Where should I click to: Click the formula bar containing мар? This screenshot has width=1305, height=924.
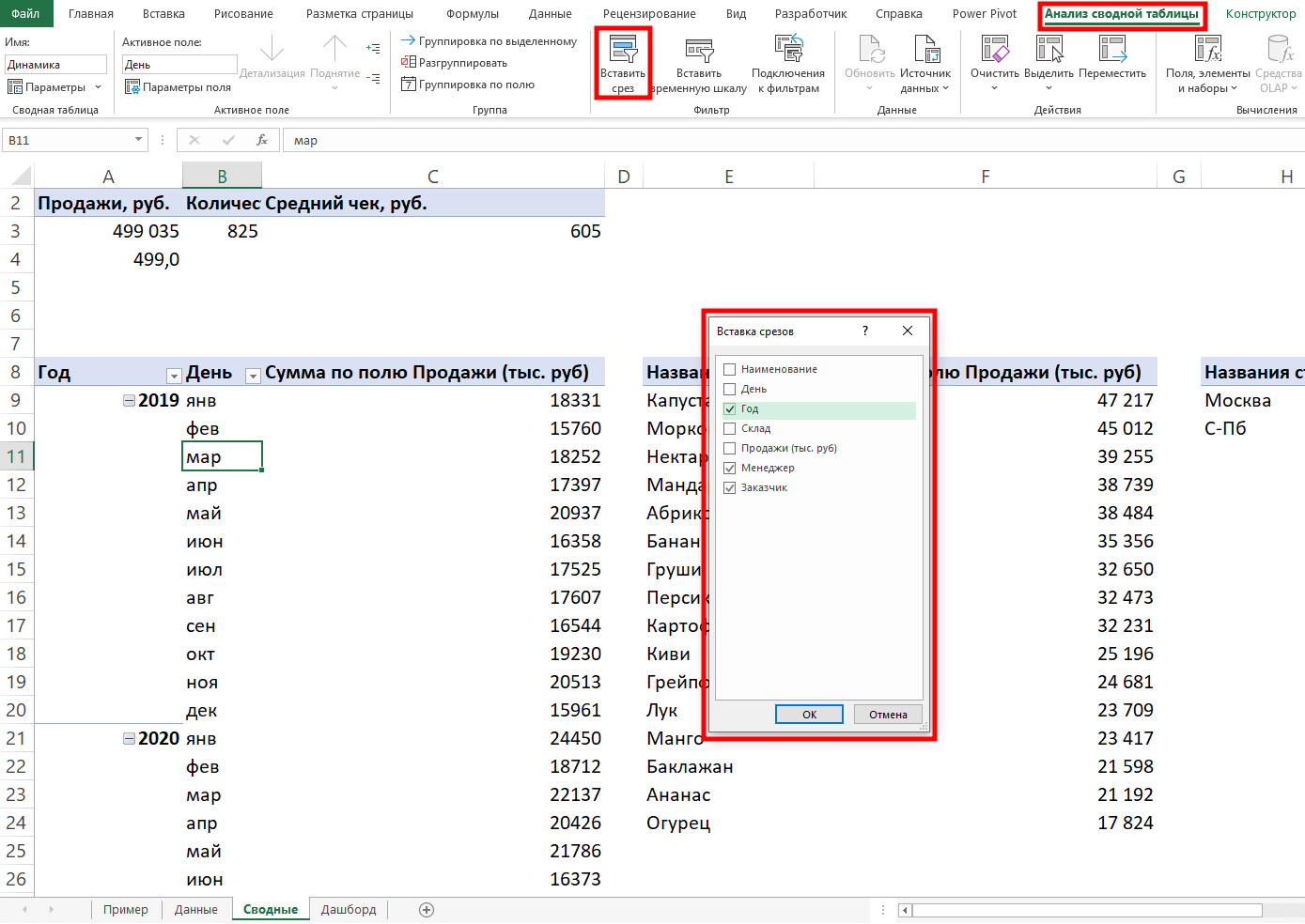[793, 140]
